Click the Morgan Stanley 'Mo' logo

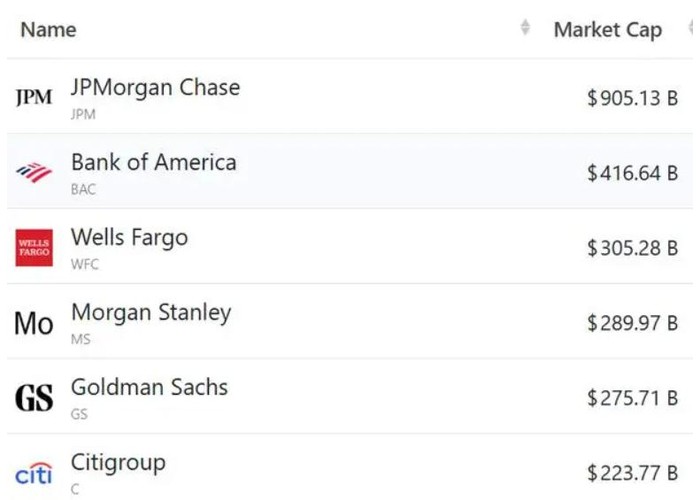34,323
